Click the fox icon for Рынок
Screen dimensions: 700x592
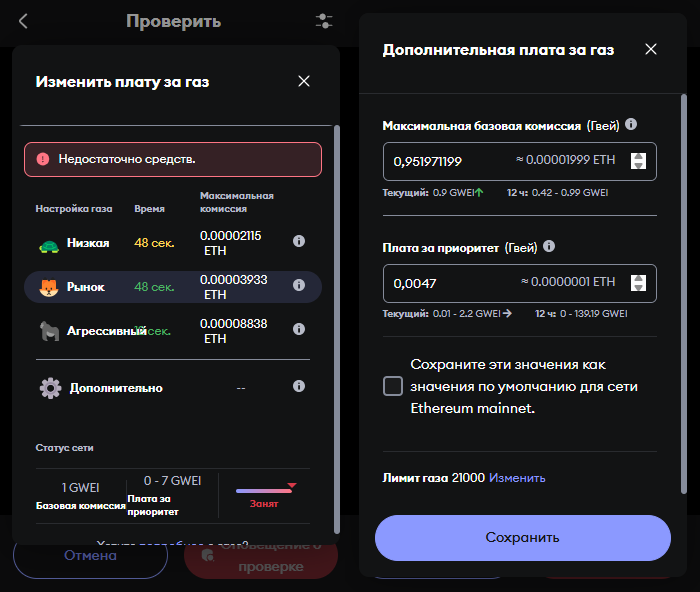(x=49, y=288)
